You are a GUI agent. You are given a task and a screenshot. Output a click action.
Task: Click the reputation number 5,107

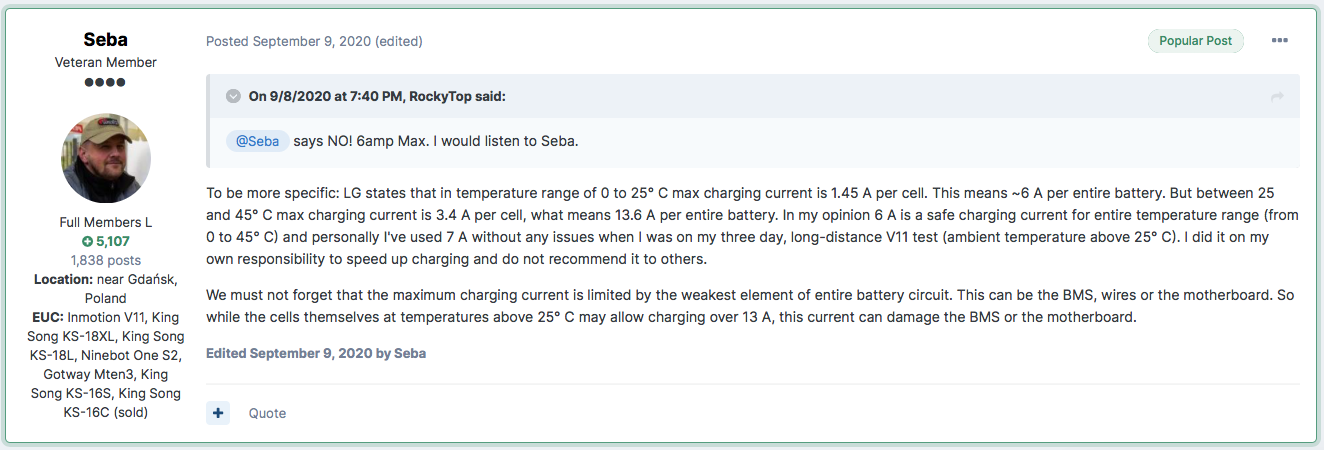[113, 241]
